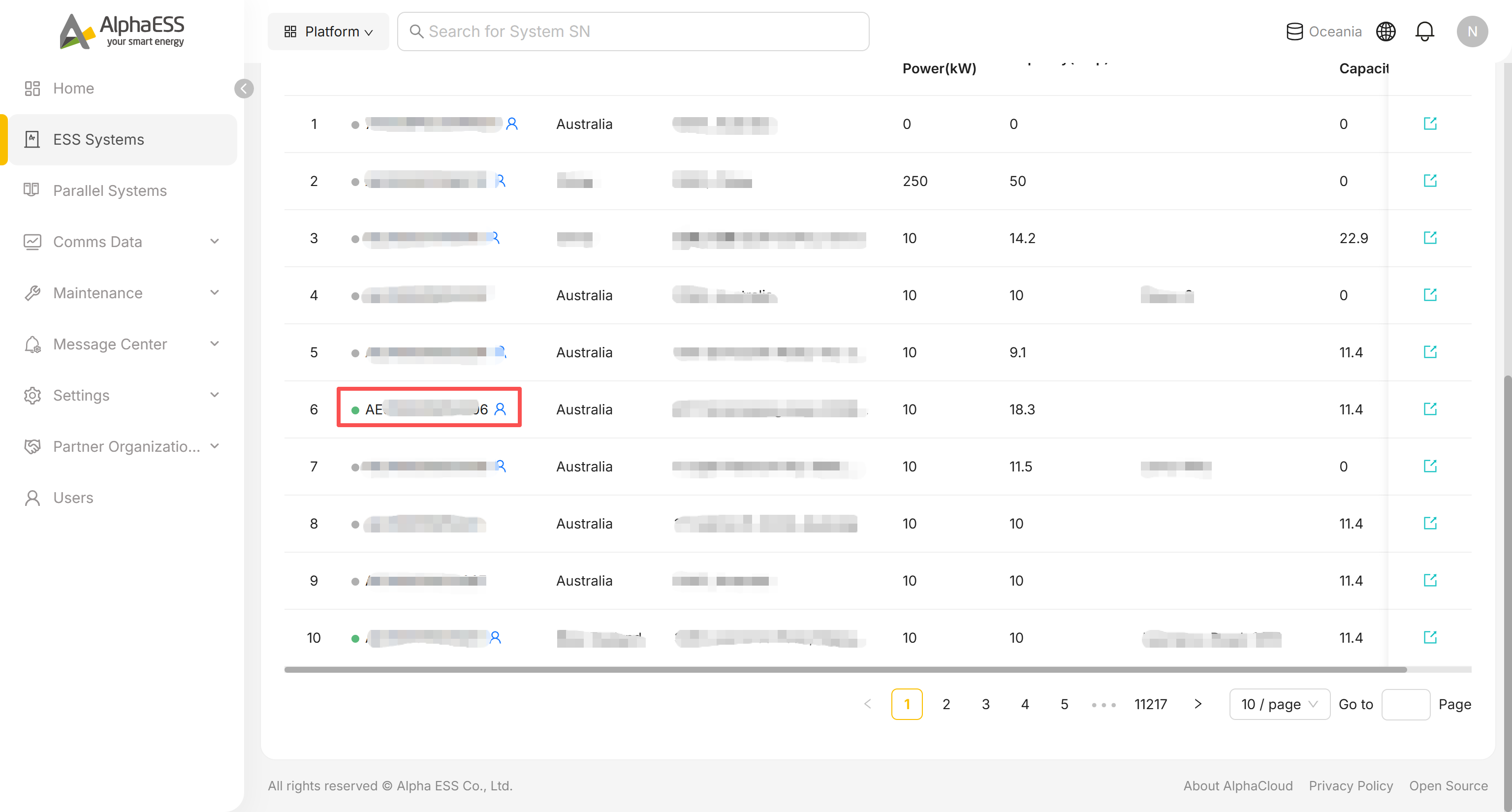The height and width of the screenshot is (812, 1512).
Task: Open details icon for row 7
Action: 1430,466
